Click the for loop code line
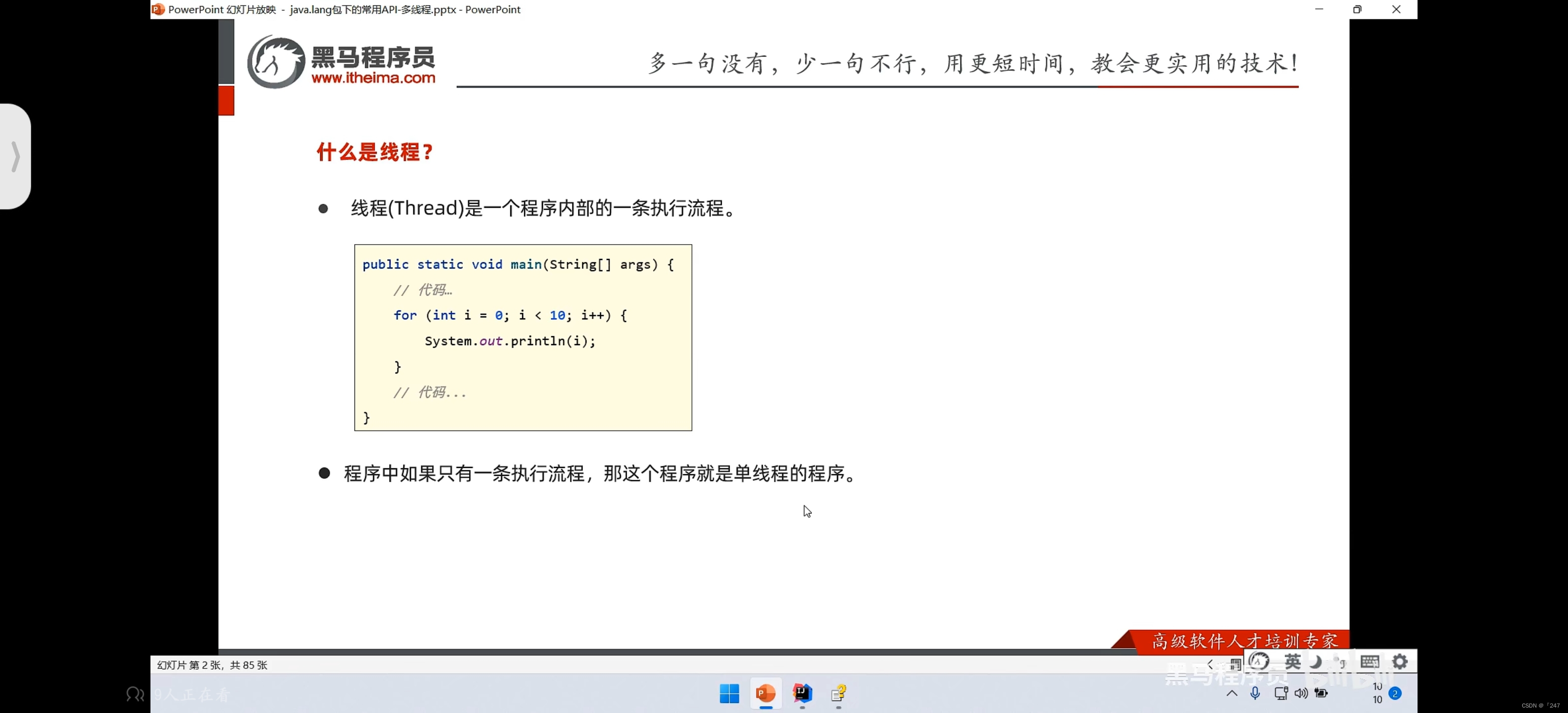 [x=510, y=315]
